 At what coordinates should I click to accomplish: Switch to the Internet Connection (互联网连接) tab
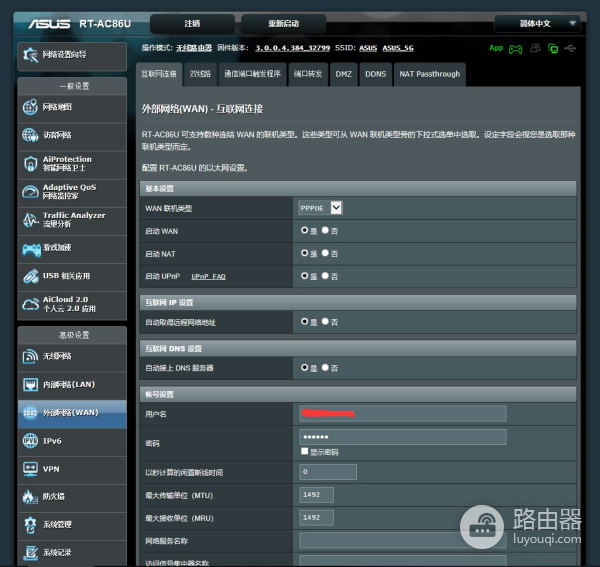[x=159, y=74]
